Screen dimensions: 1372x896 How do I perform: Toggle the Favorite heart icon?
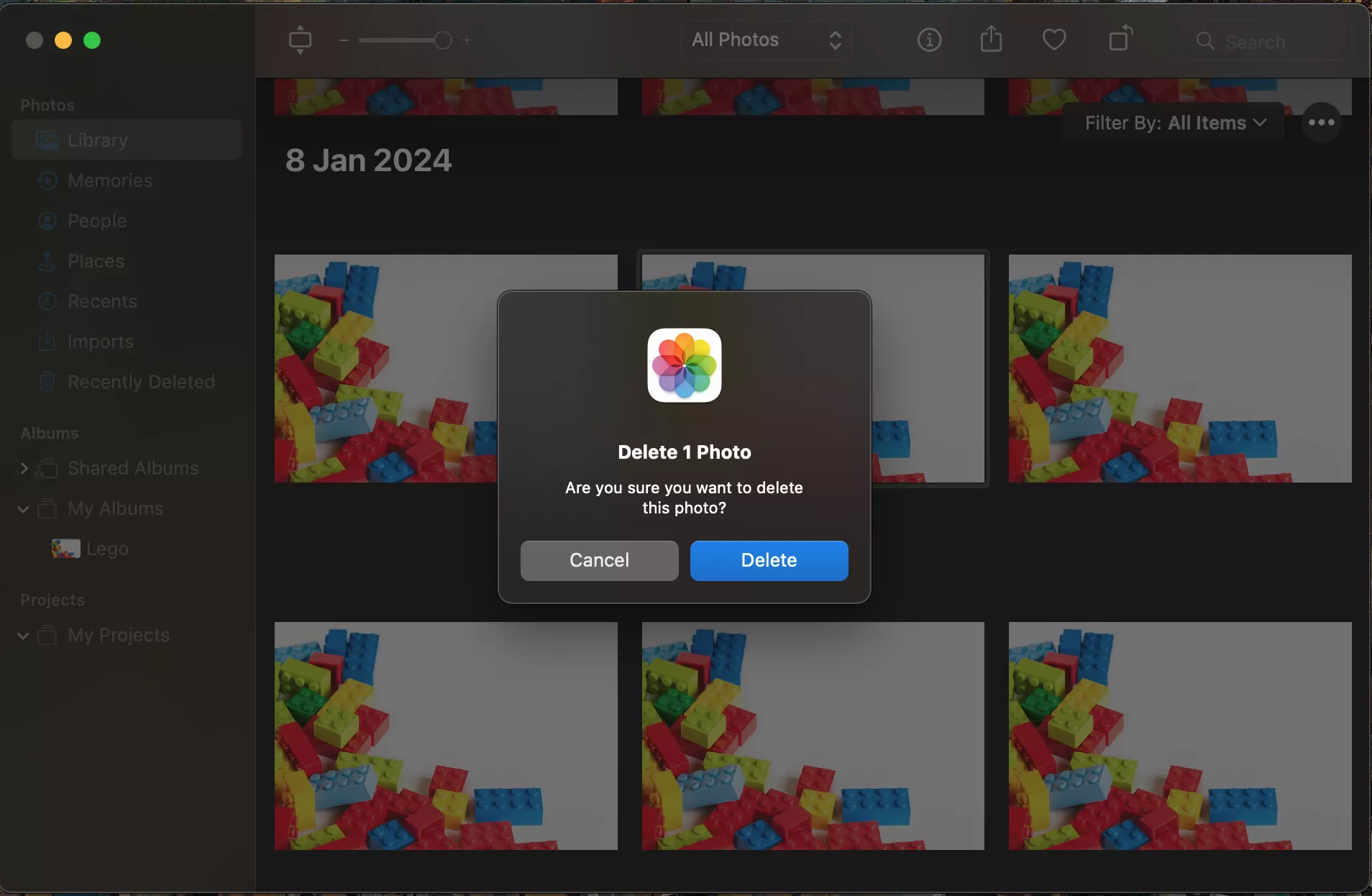pos(1054,40)
